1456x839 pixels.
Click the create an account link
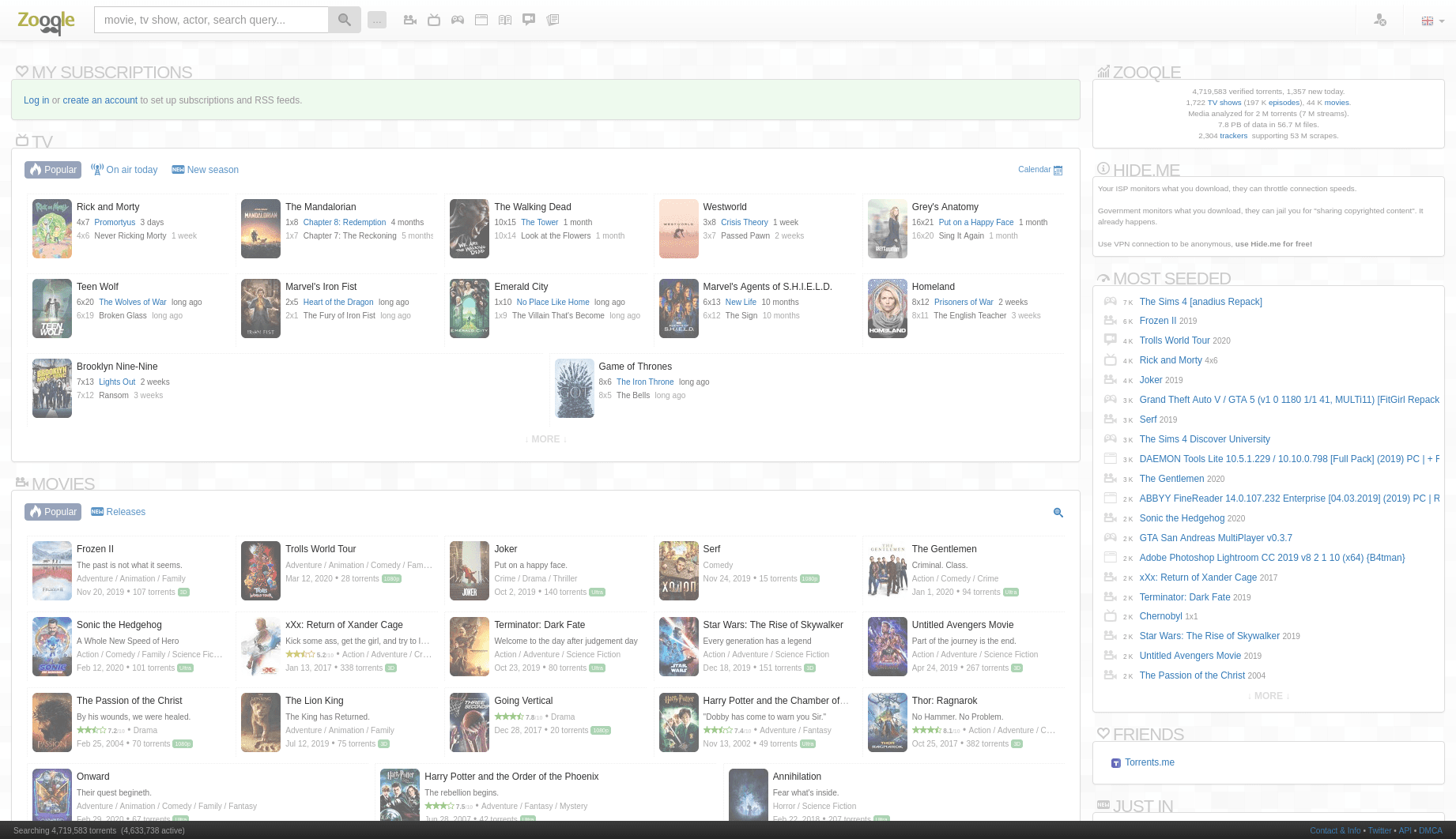pos(100,100)
